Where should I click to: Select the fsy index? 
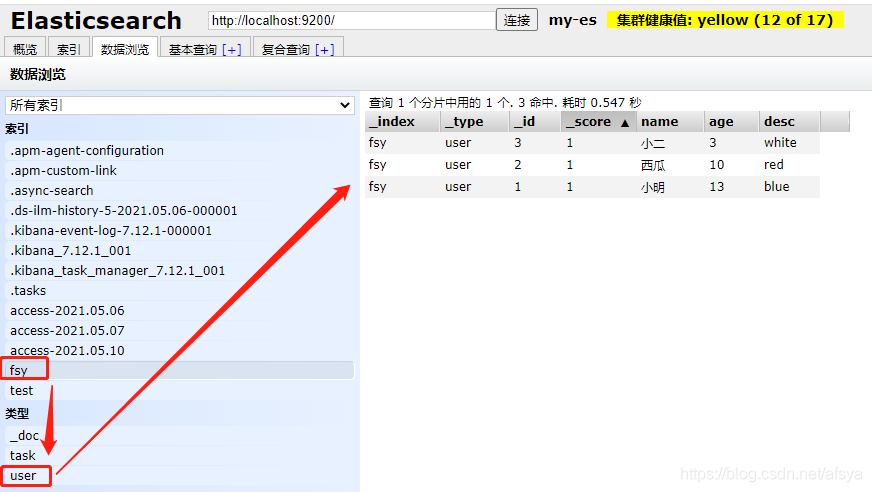(180, 370)
